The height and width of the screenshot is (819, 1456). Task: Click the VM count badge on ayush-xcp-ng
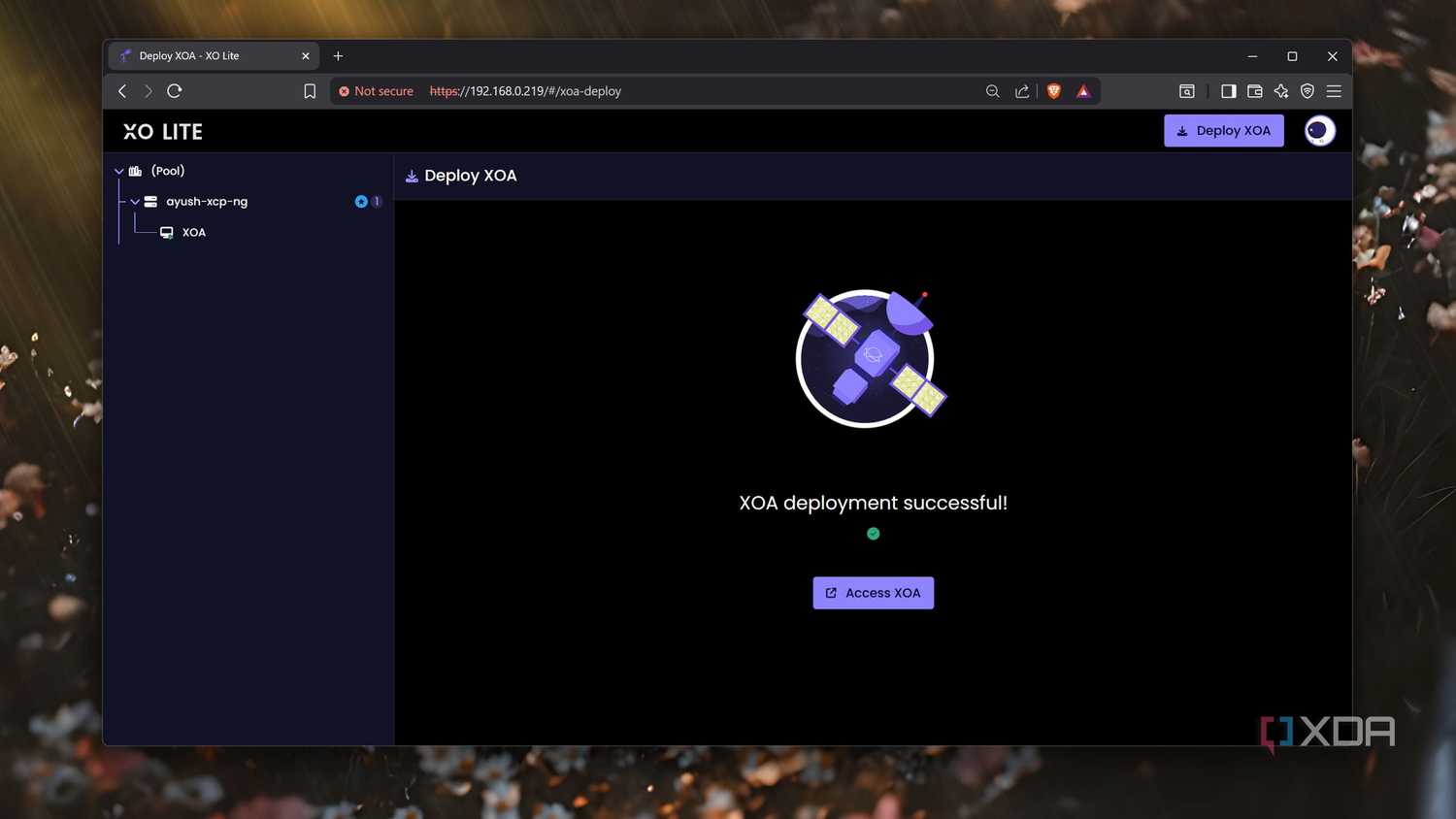point(377,202)
